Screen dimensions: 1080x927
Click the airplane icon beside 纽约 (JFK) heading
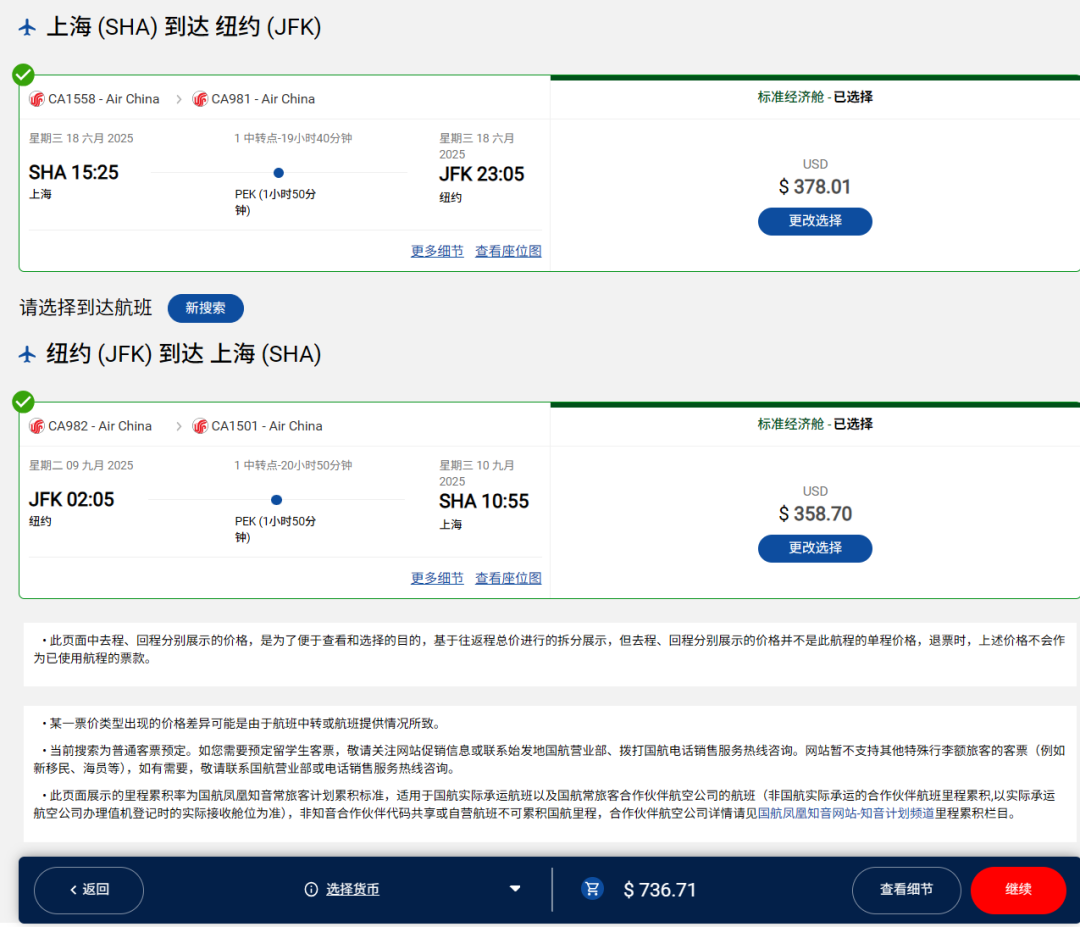click(x=28, y=354)
